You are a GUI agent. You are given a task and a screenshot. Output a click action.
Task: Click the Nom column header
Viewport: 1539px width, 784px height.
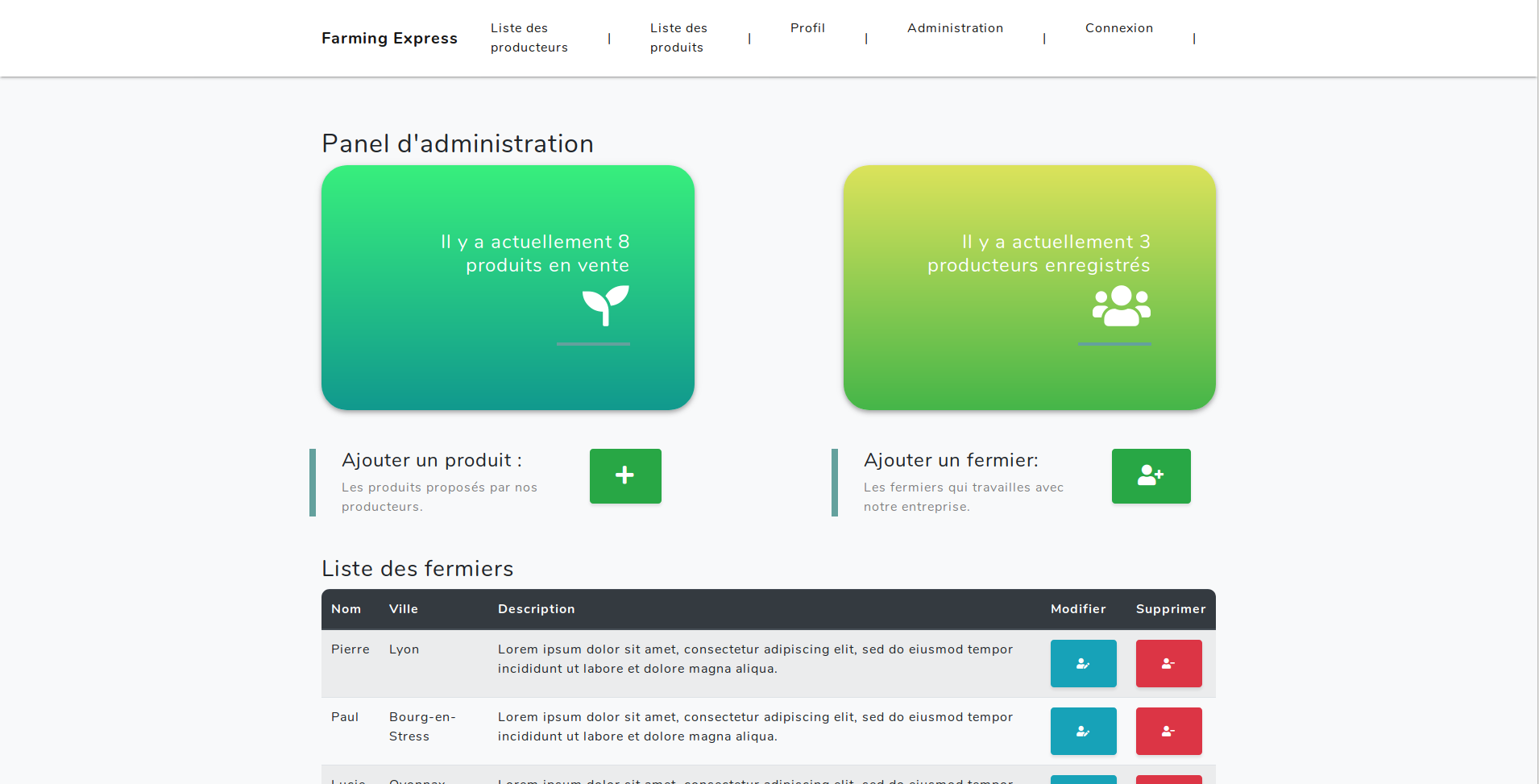click(x=346, y=609)
